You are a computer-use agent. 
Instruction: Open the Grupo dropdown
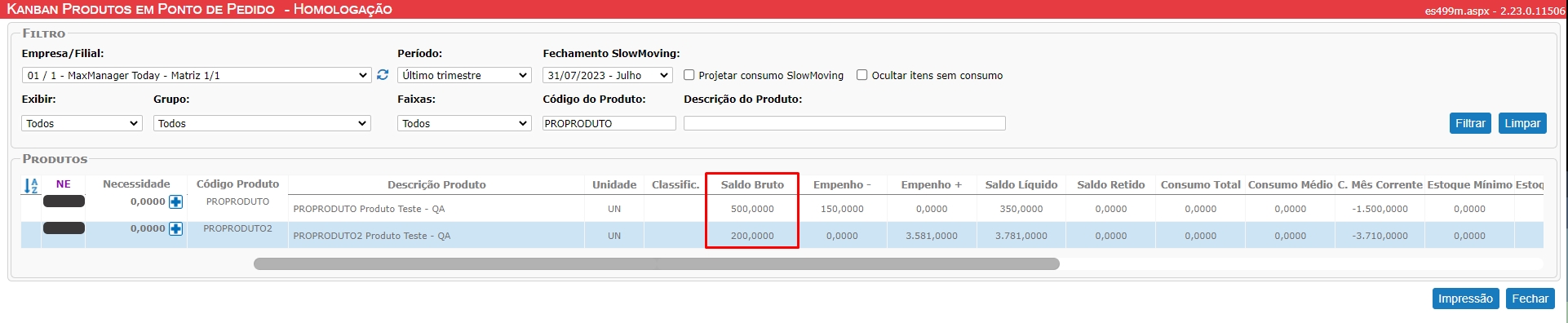[262, 123]
